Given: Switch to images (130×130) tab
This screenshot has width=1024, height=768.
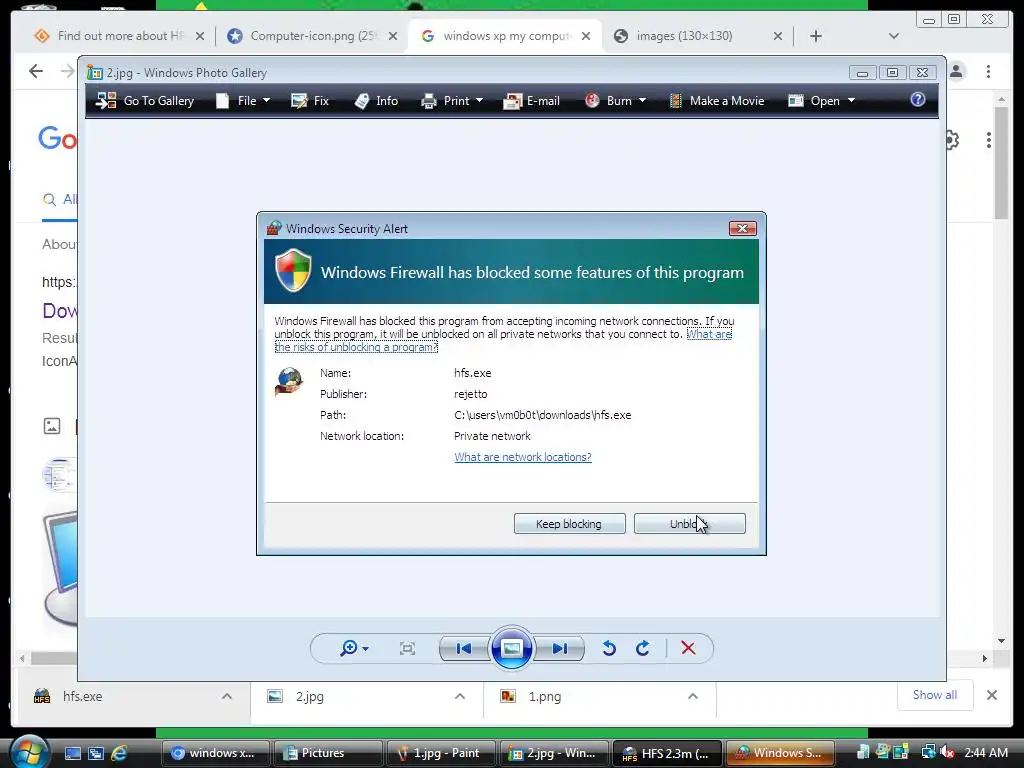Looking at the screenshot, I should point(686,36).
